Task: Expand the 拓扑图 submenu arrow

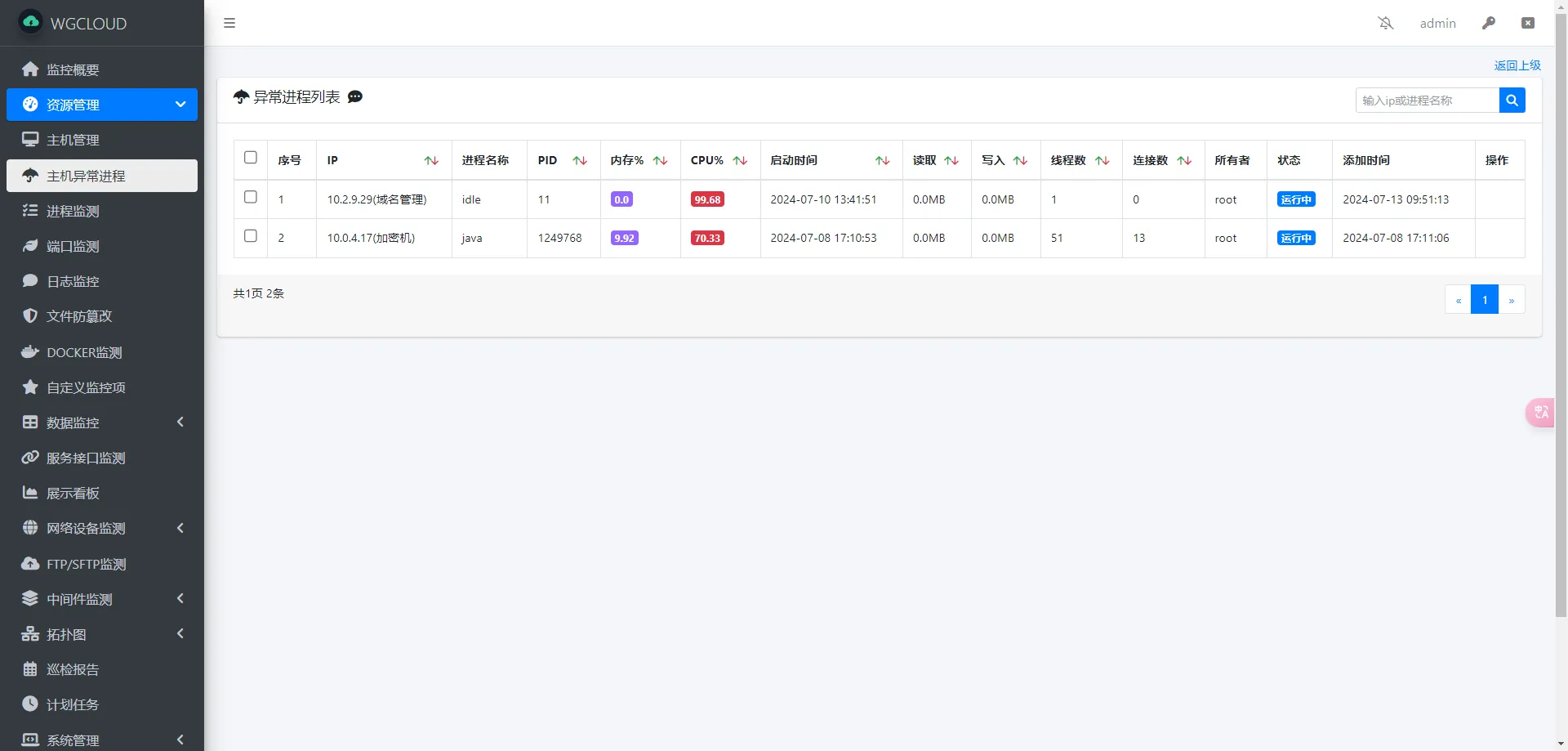Action: coord(180,633)
